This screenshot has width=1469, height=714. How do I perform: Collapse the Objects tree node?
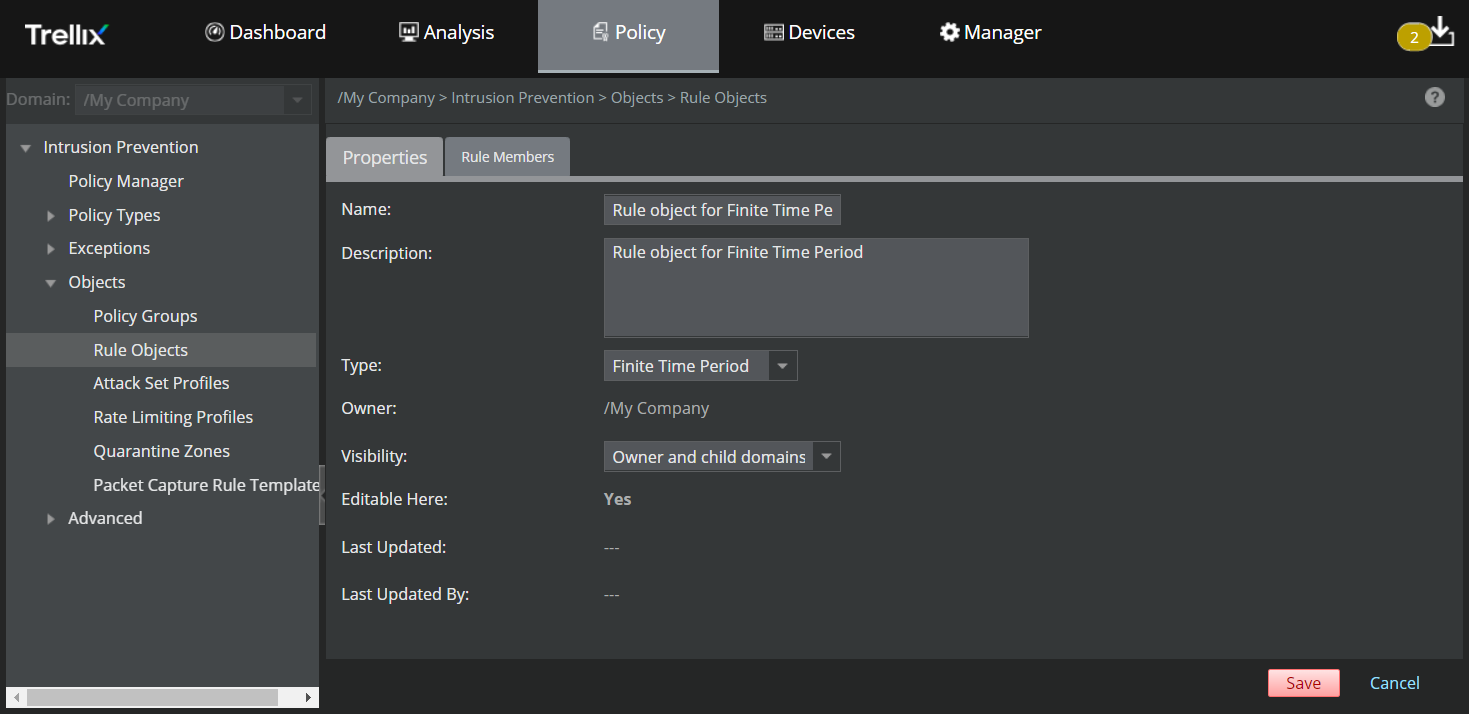pos(51,283)
